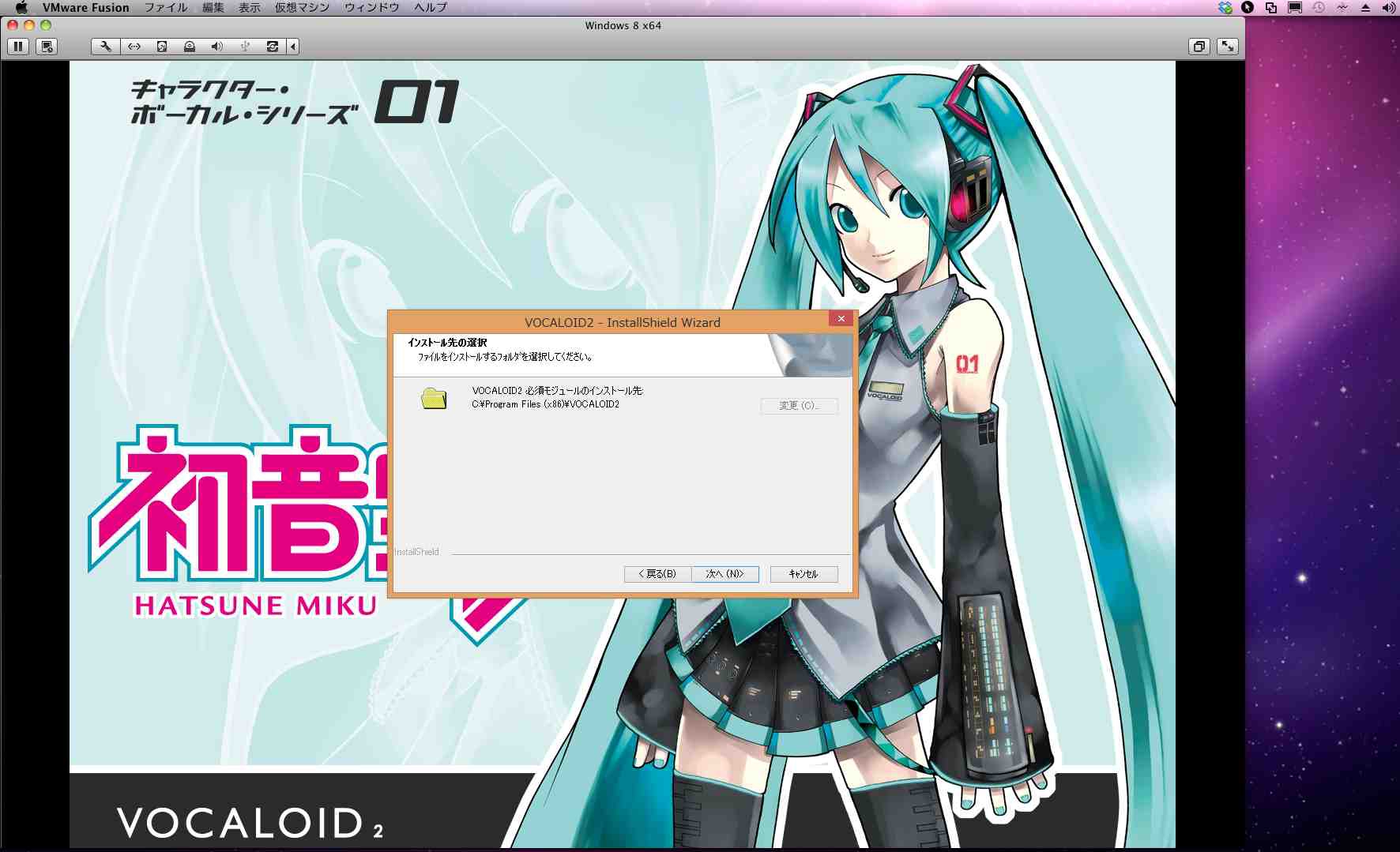Switch to Unity view via the overlapping windows button
This screenshot has width=1400, height=852.
click(x=1199, y=47)
